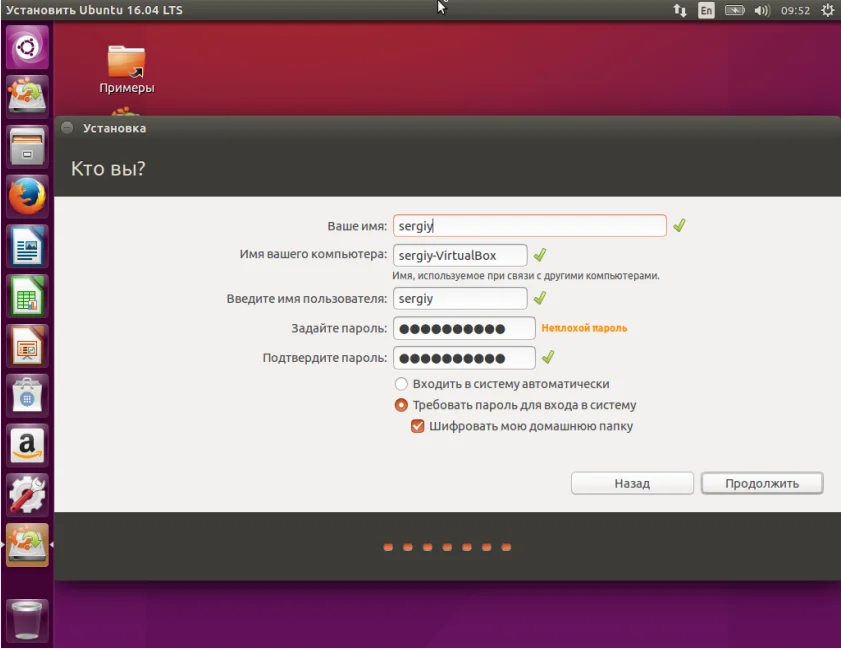The width and height of the screenshot is (841, 649).
Task: Open the Files manager launcher icon
Action: [x=27, y=146]
